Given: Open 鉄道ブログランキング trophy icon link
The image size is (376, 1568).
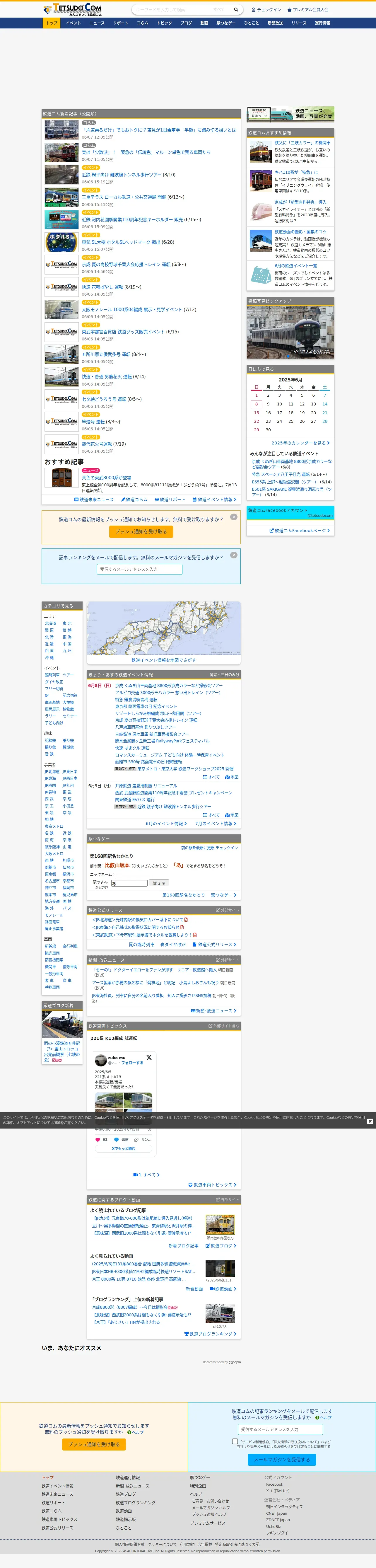Looking at the screenshot, I should point(211,1334).
